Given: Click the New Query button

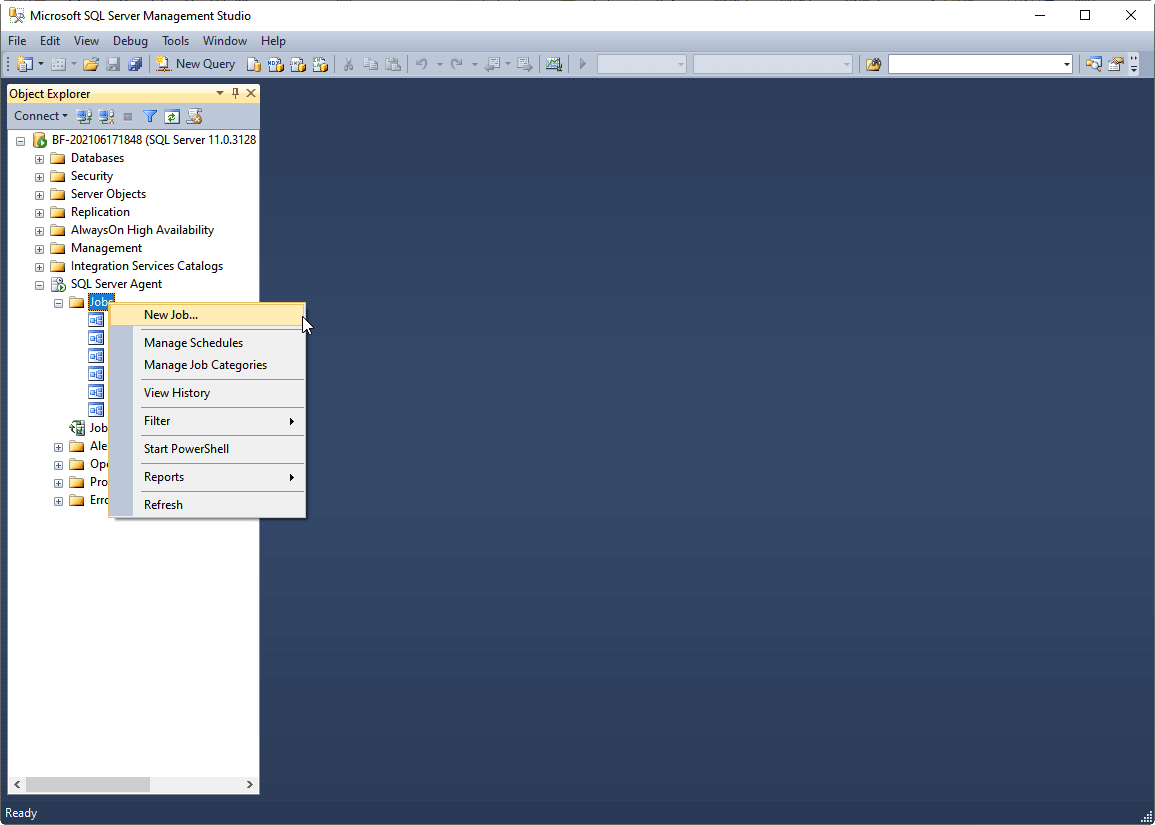Looking at the screenshot, I should tap(196, 64).
